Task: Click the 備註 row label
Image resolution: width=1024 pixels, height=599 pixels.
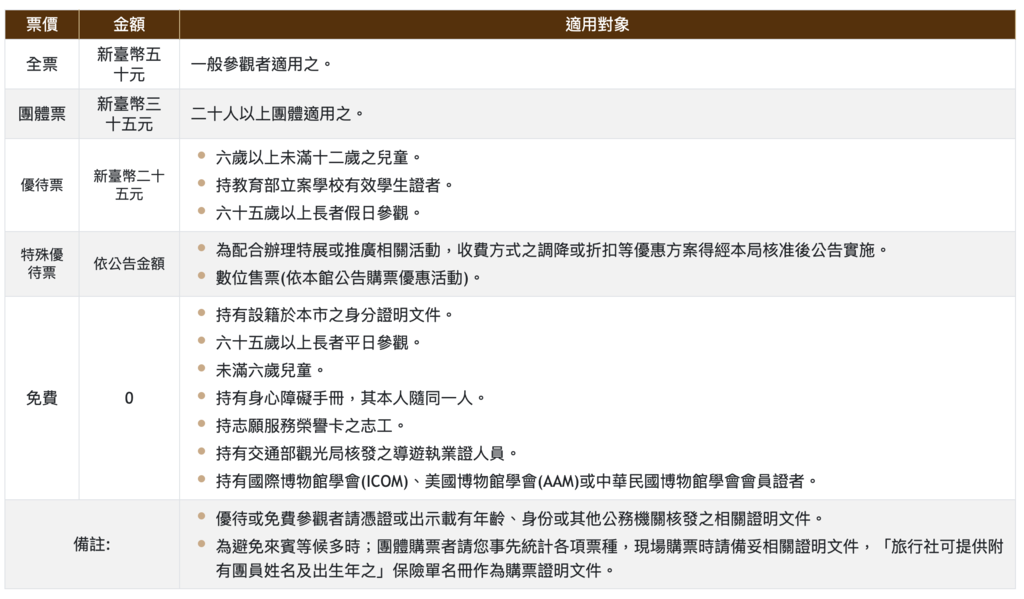Action: click(92, 544)
